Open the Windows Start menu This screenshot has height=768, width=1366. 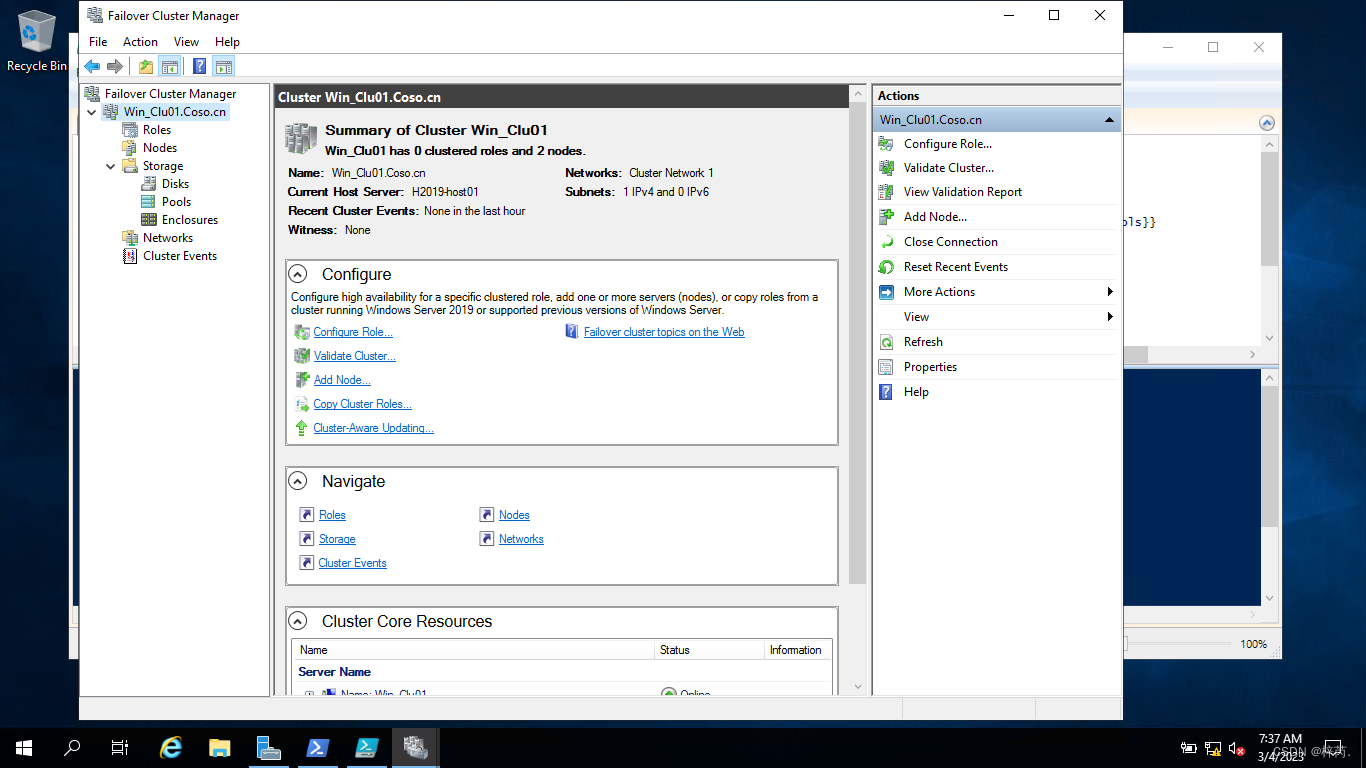(x=24, y=748)
